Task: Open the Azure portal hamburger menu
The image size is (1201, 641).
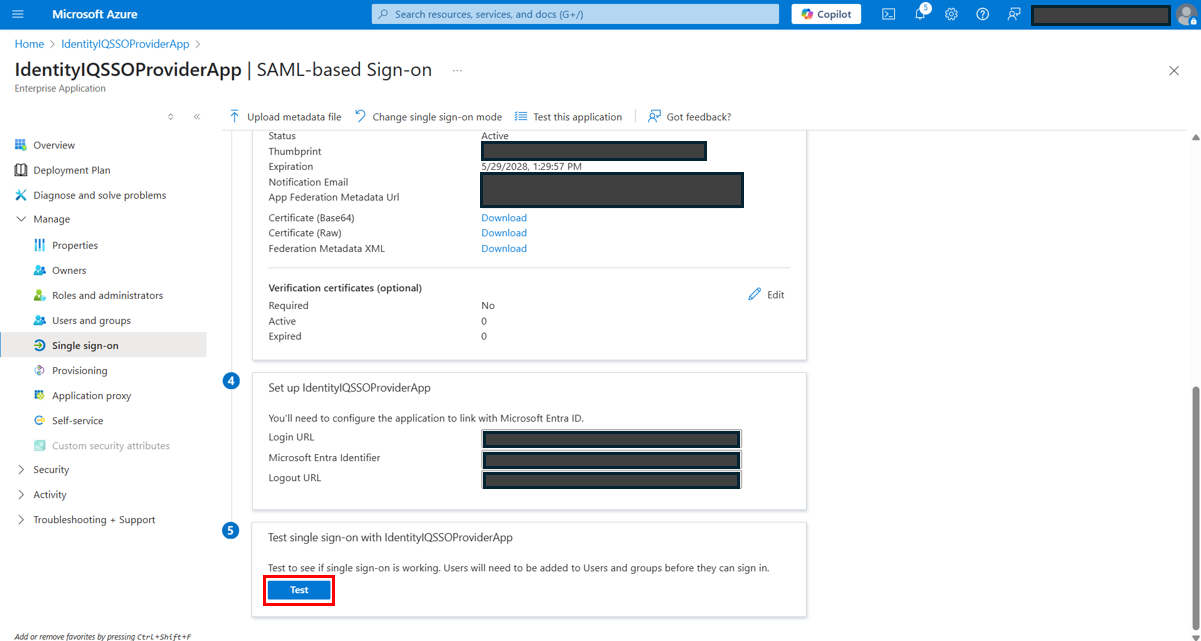Action: (18, 14)
